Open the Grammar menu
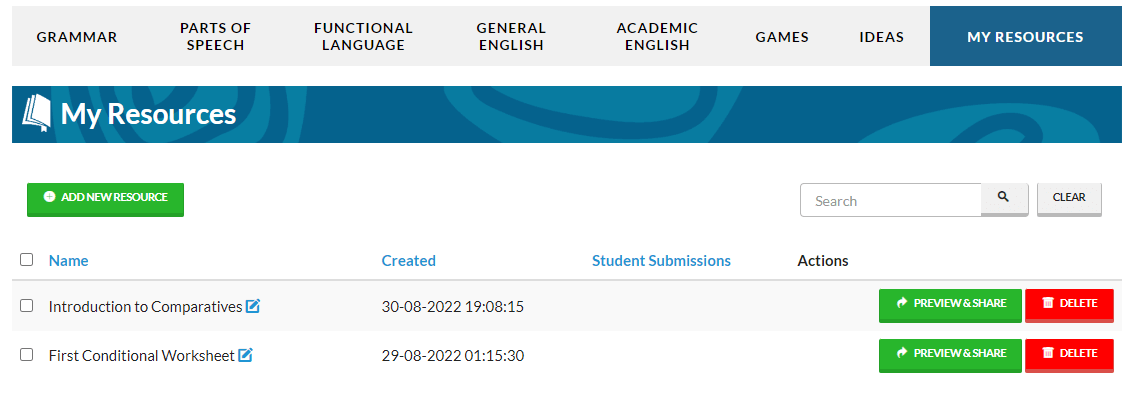Viewport: 1134px width, 395px height. (x=77, y=37)
